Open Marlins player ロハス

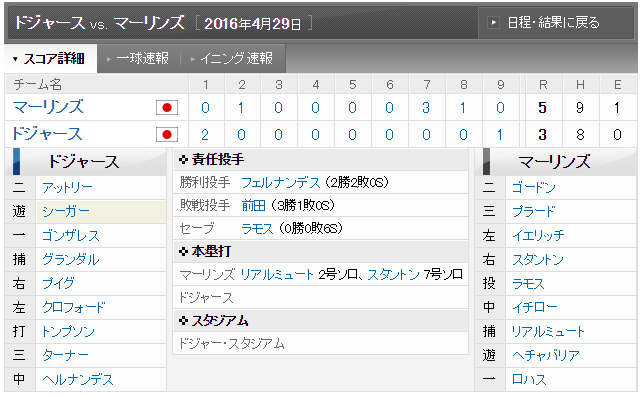tap(529, 379)
